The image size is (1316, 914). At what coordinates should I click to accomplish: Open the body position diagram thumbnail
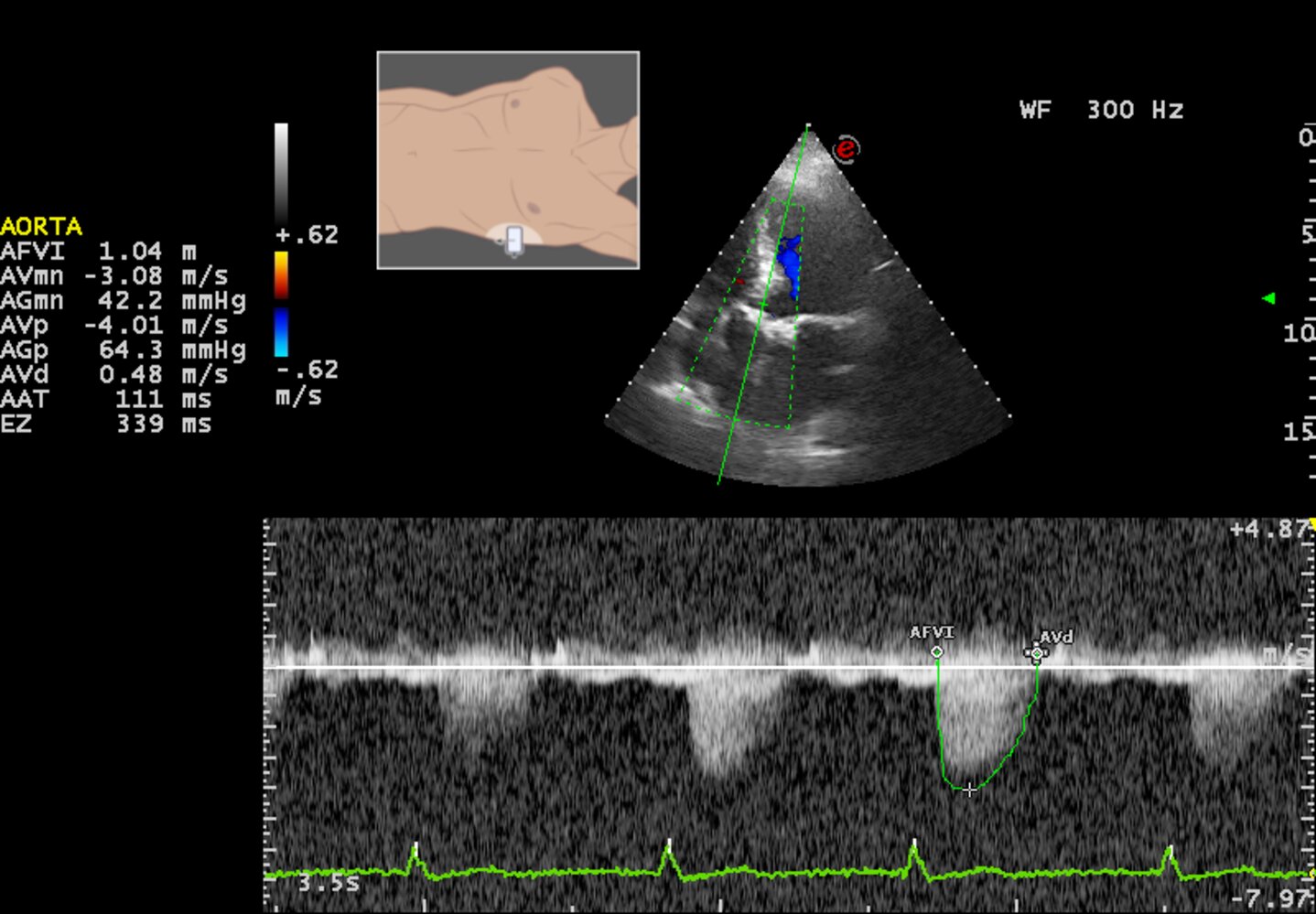click(508, 160)
